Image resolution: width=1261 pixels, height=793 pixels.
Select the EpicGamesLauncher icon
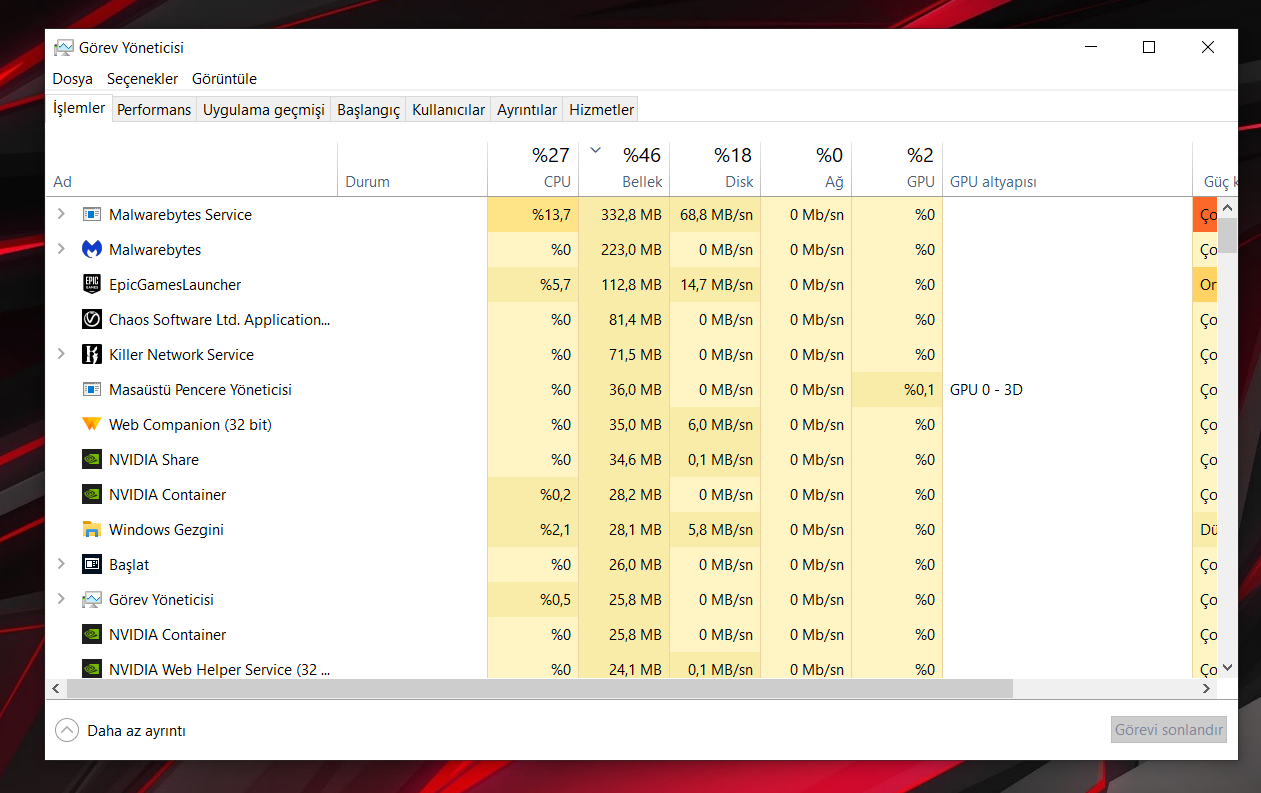[x=92, y=285]
